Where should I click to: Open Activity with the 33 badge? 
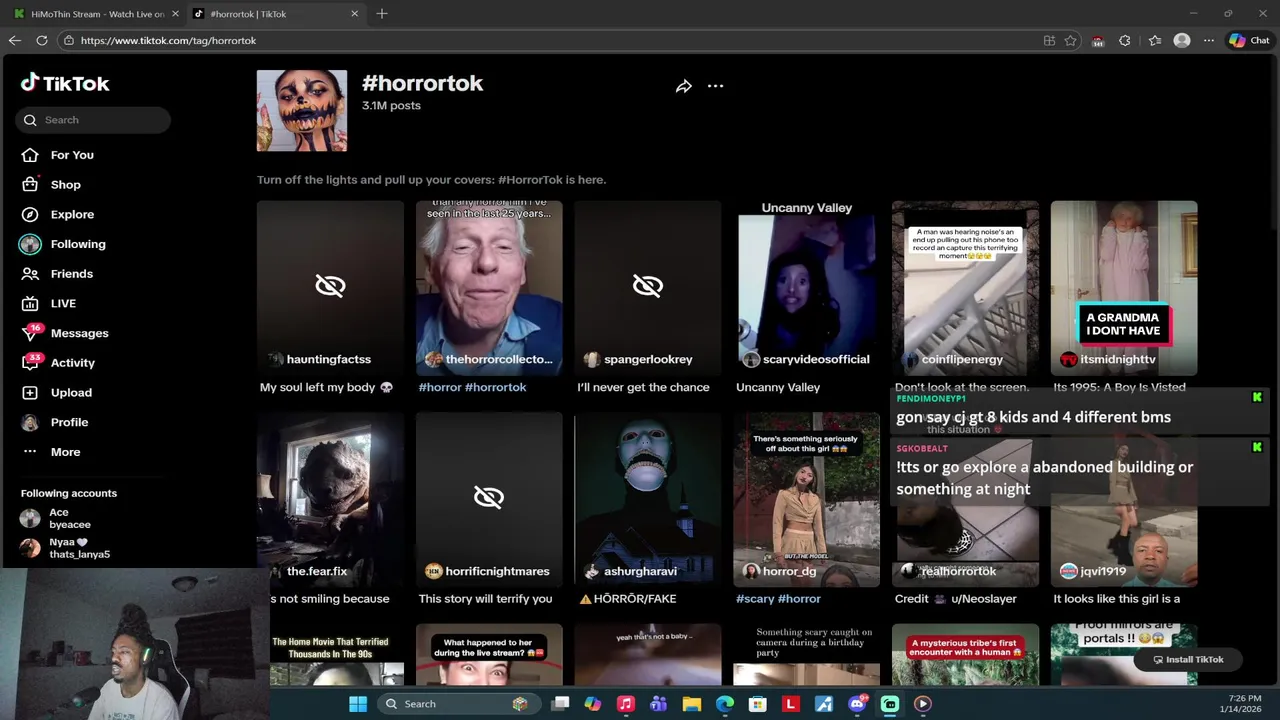pyautogui.click(x=58, y=363)
